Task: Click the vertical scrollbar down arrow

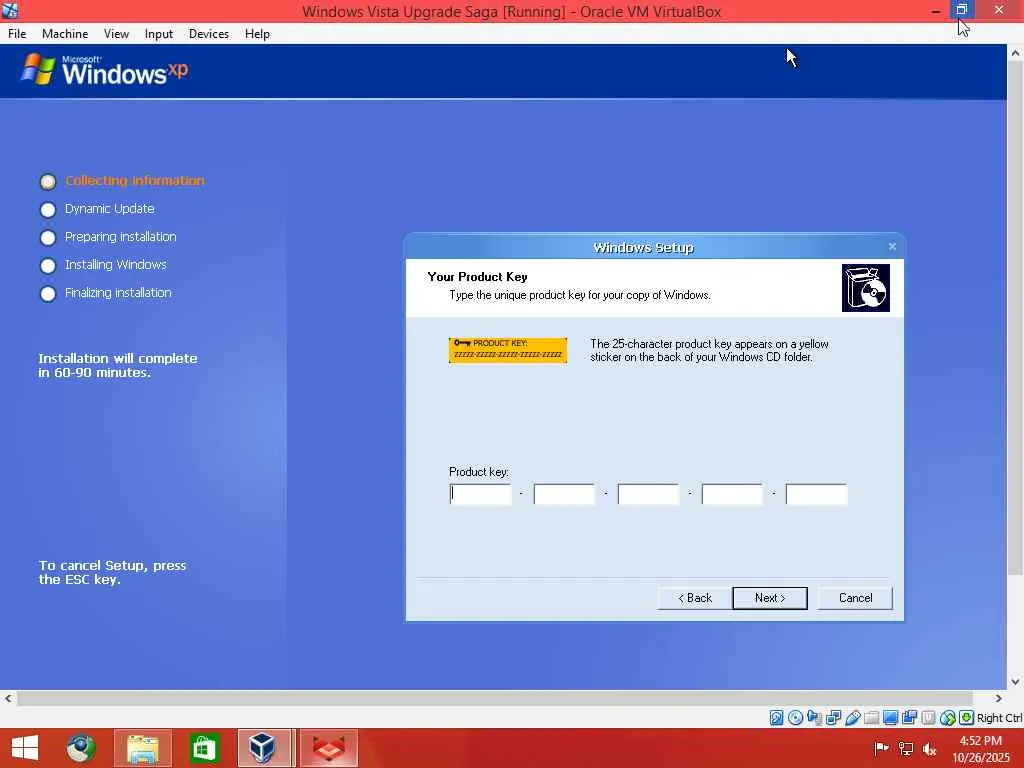Action: click(1016, 681)
